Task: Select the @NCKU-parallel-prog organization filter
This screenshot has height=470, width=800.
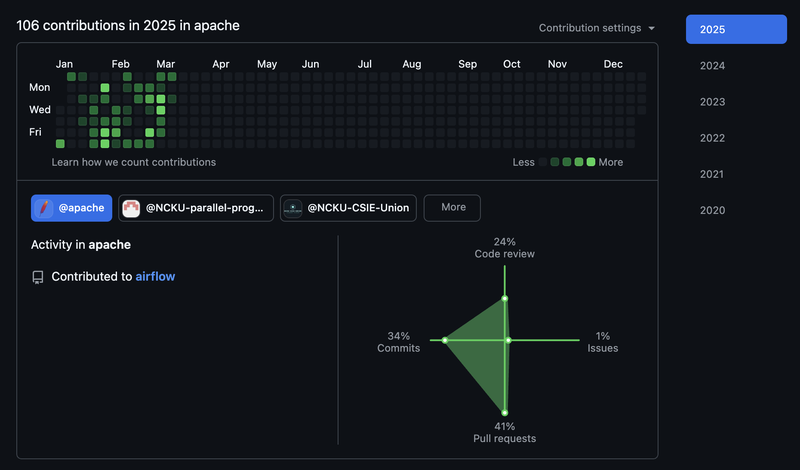Action: [x=196, y=208]
